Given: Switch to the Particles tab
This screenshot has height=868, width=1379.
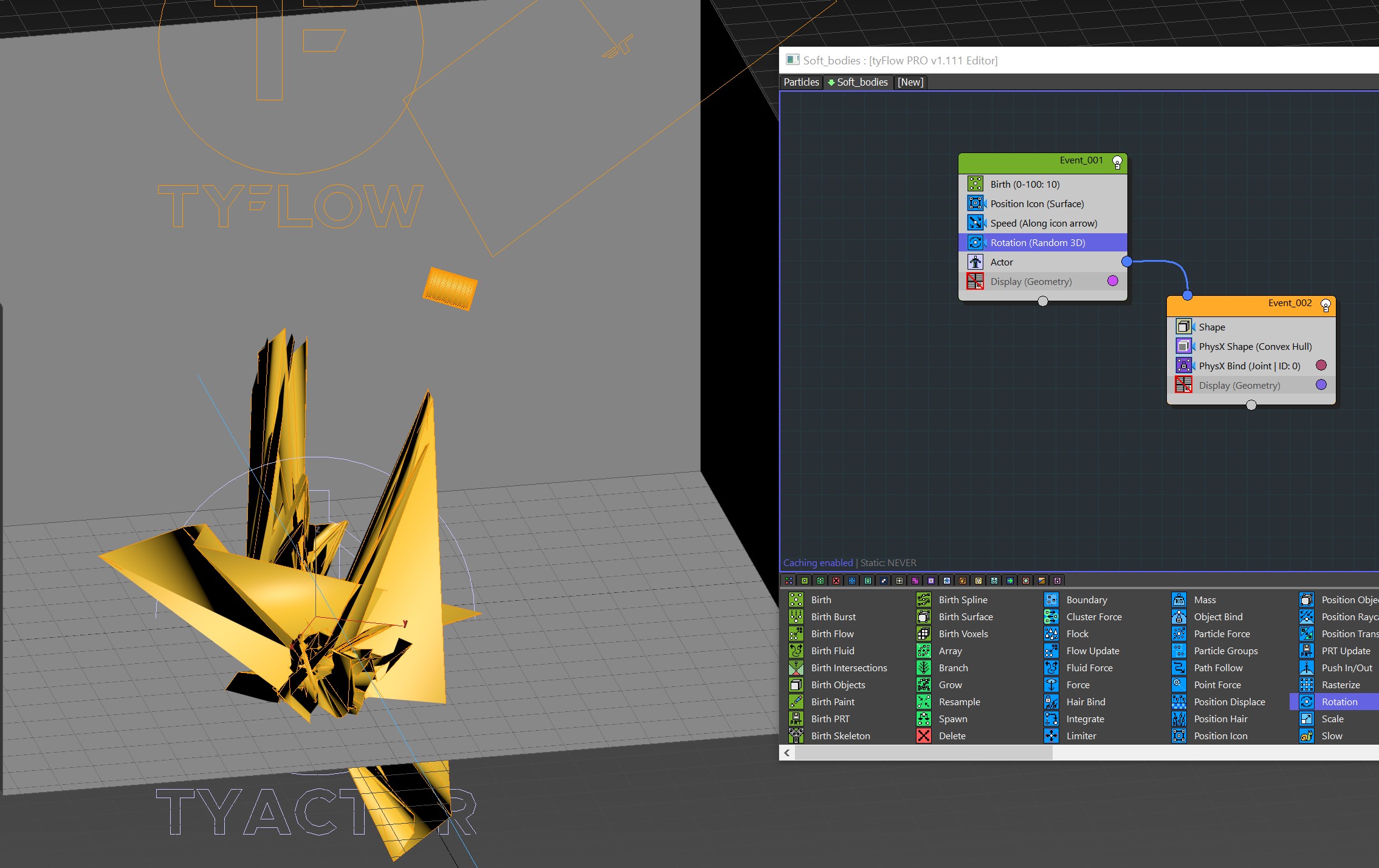Looking at the screenshot, I should [801, 82].
